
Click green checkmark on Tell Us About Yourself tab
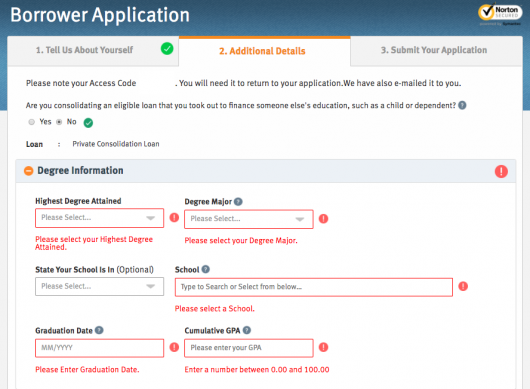167,49
